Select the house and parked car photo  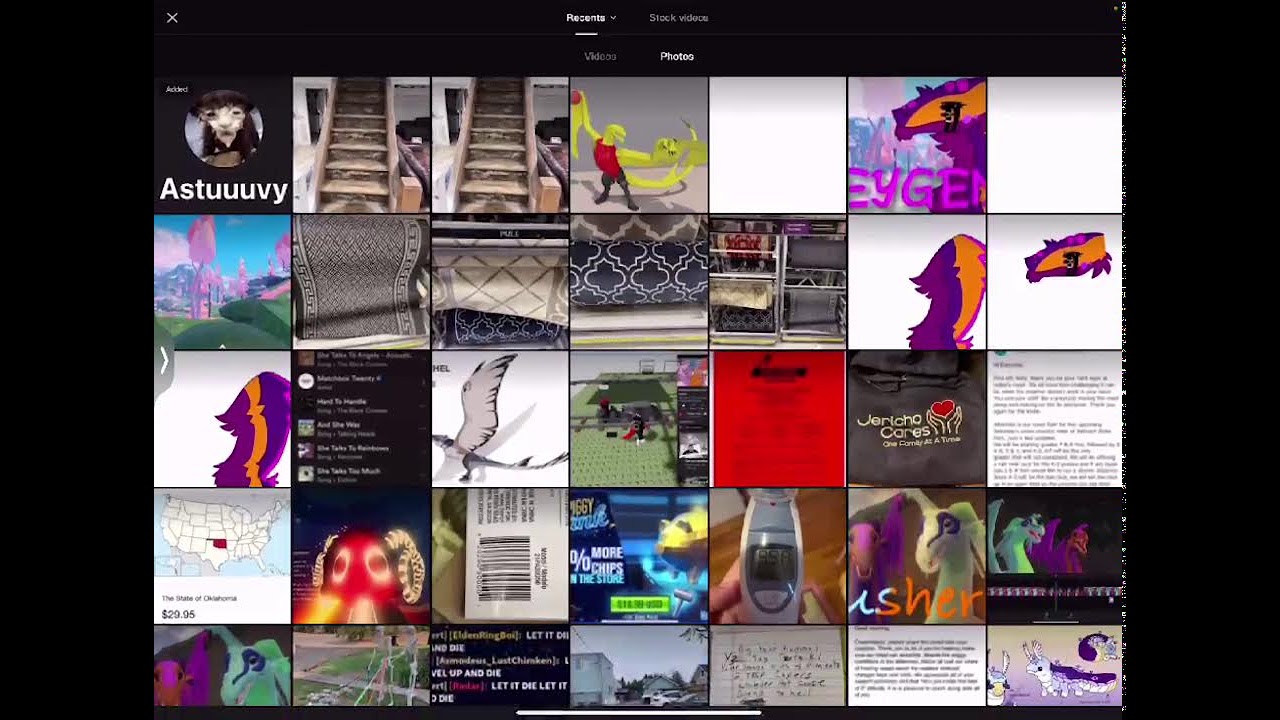coord(638,666)
